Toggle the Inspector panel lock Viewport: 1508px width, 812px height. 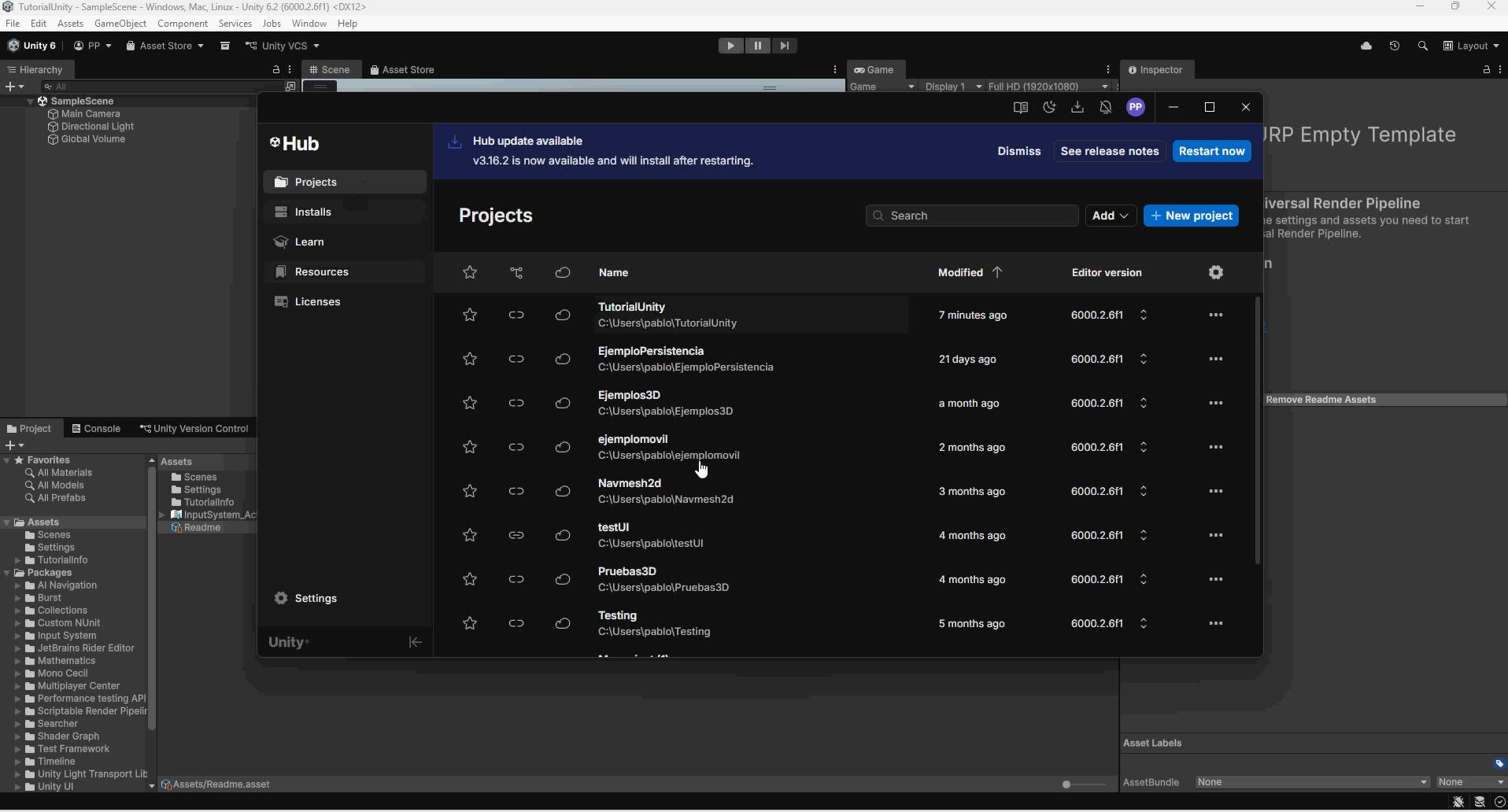coord(1486,70)
